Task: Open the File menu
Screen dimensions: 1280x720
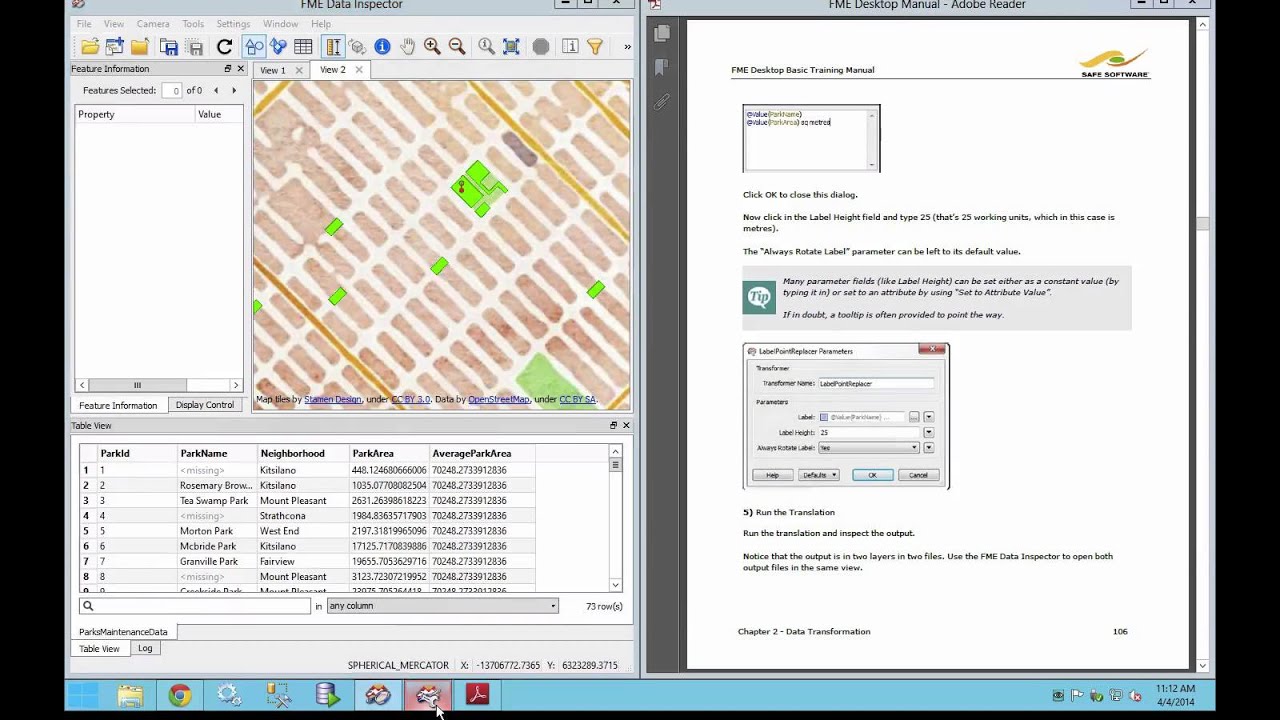Action: click(x=84, y=23)
